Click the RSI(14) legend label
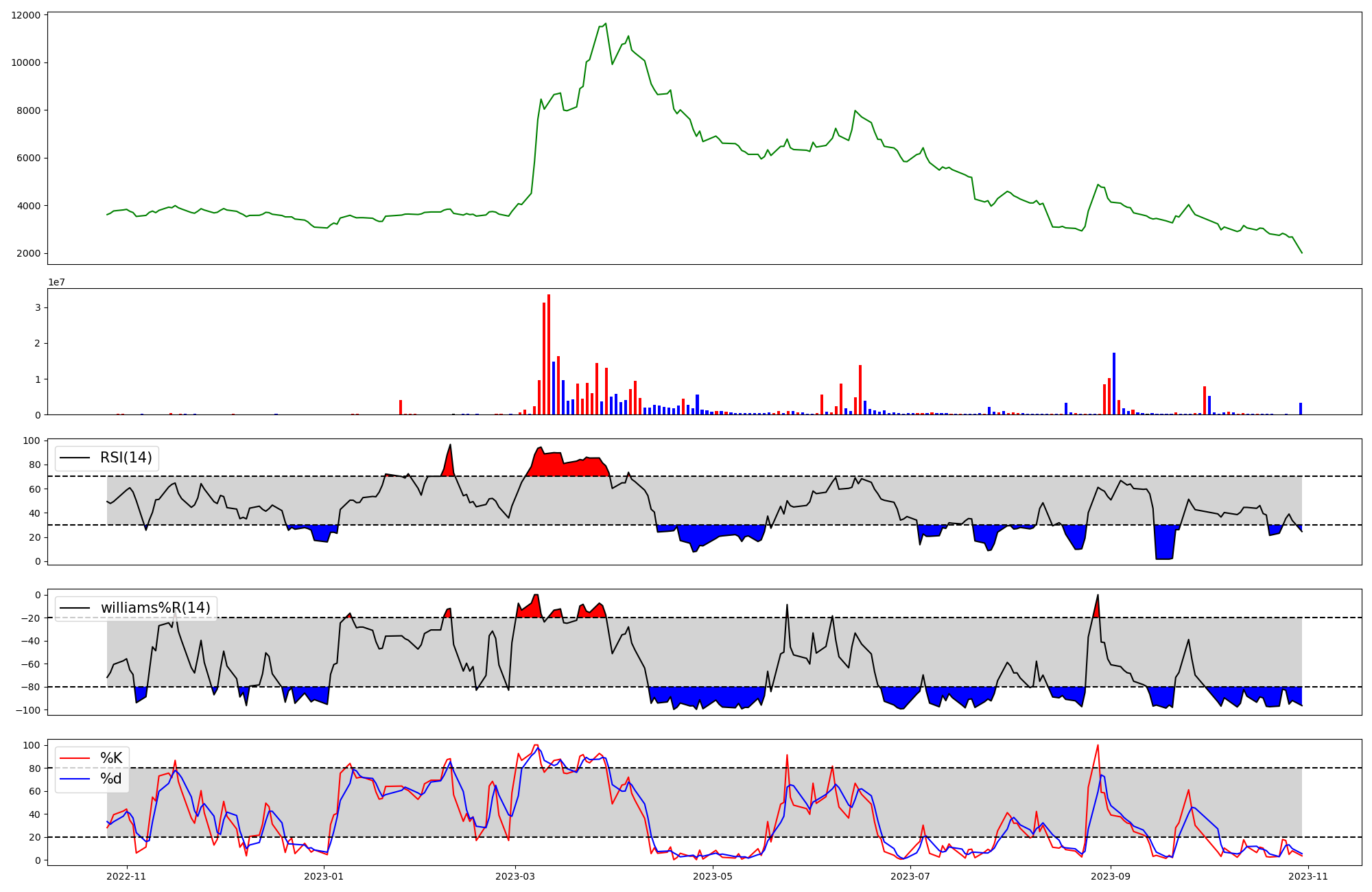This screenshot has height=892, width=1372. coord(126,458)
